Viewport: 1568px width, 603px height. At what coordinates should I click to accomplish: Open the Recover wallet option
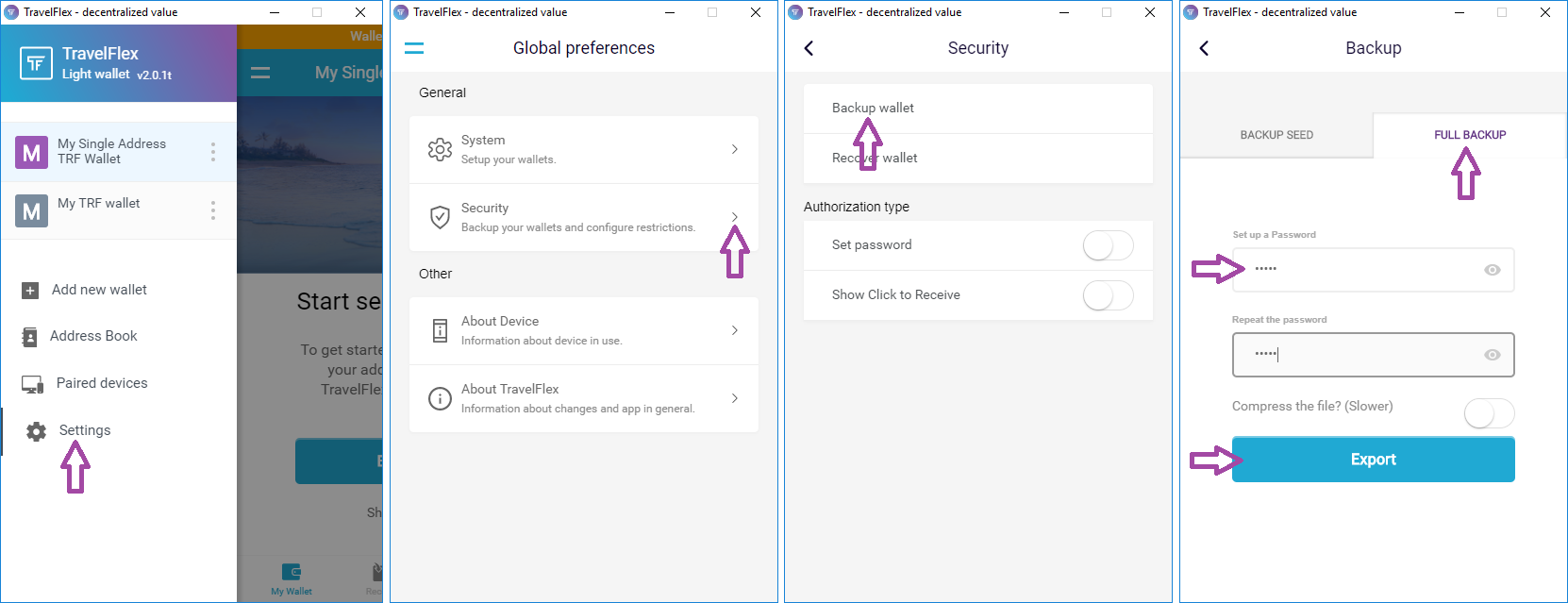tap(978, 159)
